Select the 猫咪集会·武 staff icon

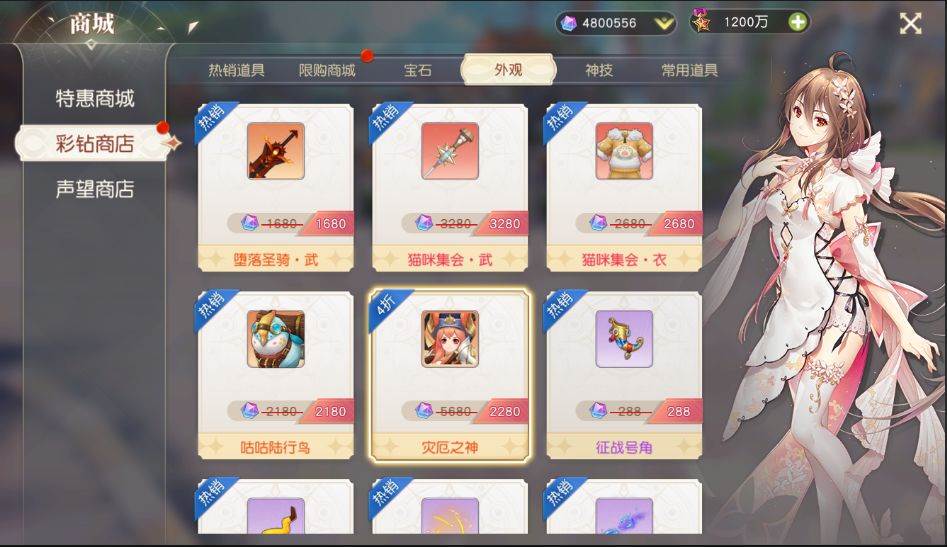pyautogui.click(x=450, y=151)
